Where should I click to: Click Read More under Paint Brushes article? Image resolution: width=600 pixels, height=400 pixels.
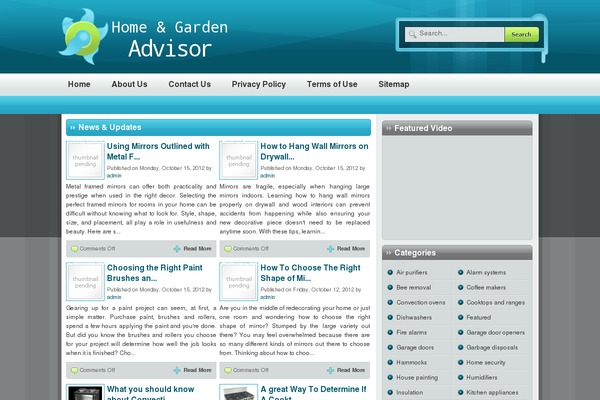pyautogui.click(x=197, y=370)
